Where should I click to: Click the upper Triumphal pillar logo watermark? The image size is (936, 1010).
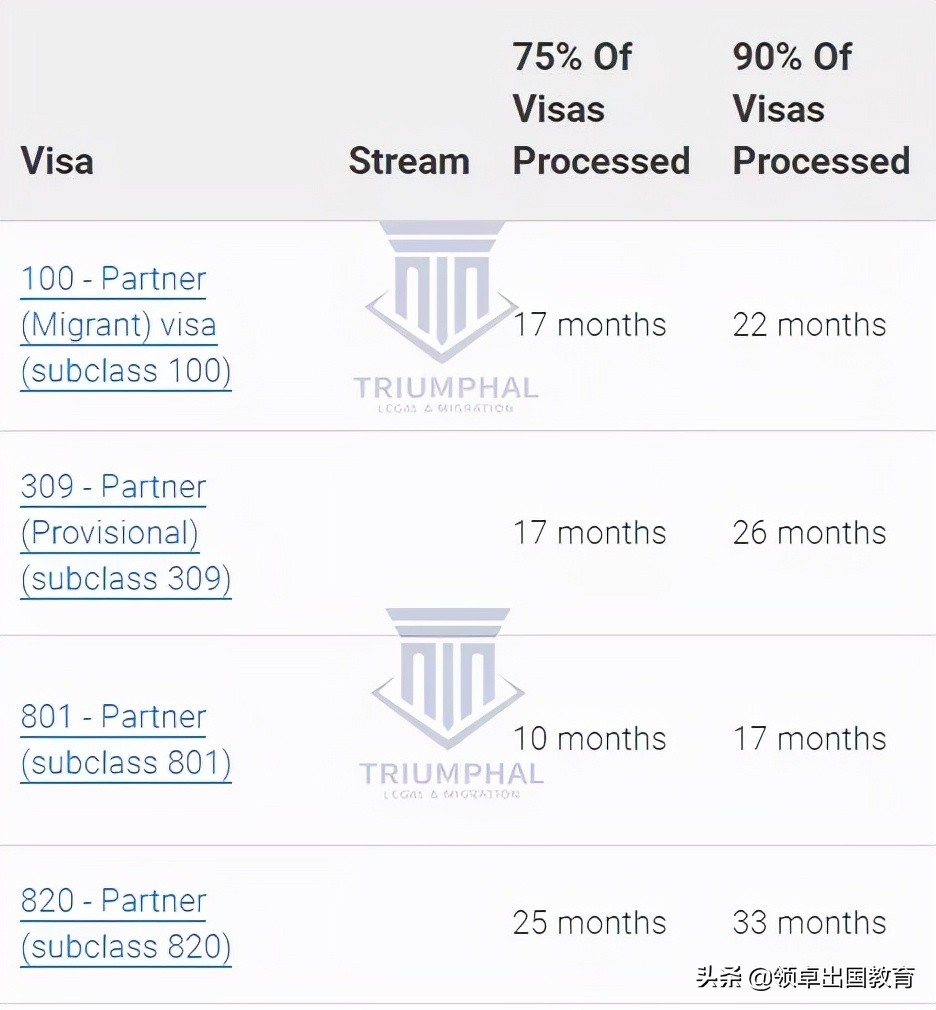click(x=442, y=292)
